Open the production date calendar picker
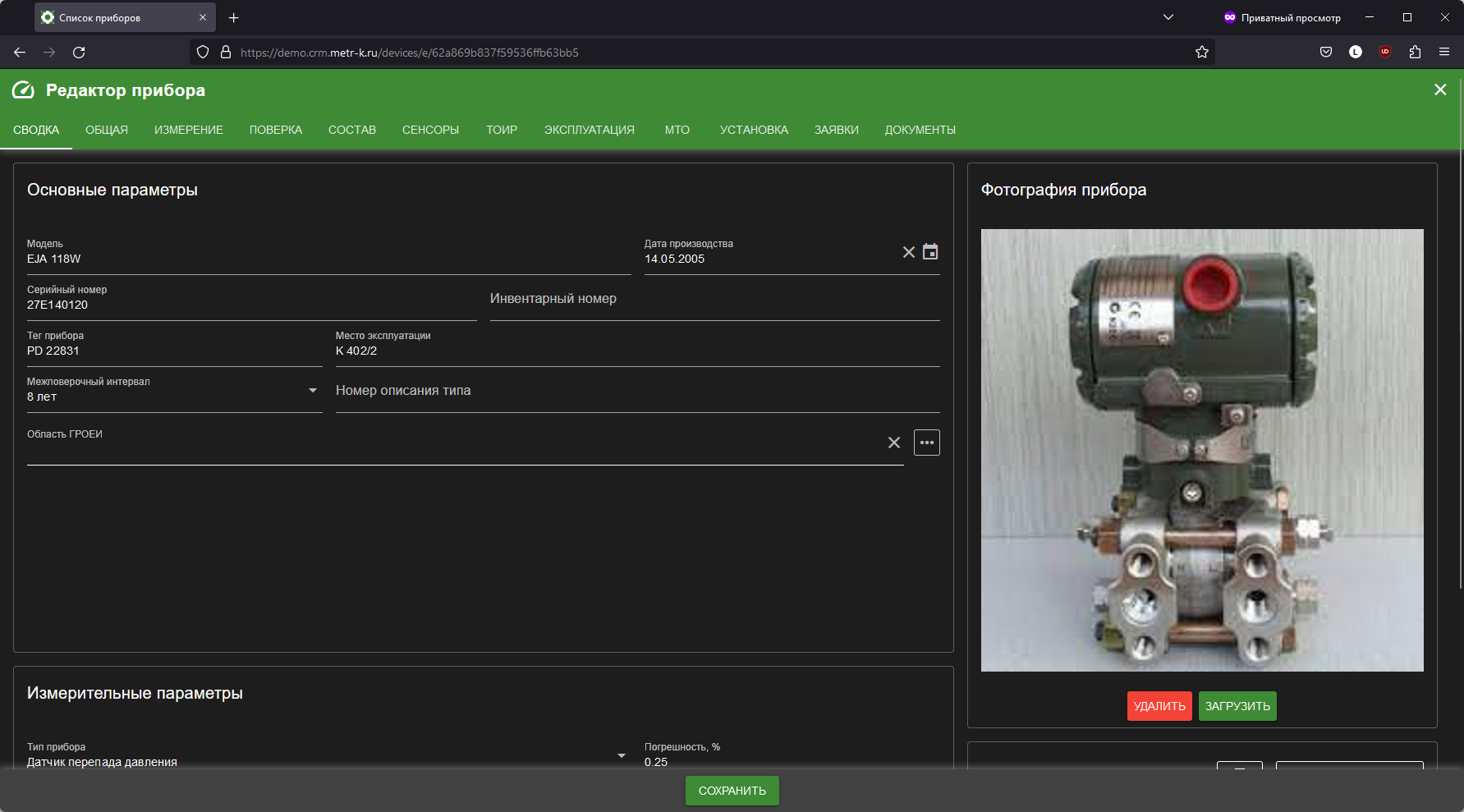This screenshot has width=1464, height=812. (x=930, y=252)
